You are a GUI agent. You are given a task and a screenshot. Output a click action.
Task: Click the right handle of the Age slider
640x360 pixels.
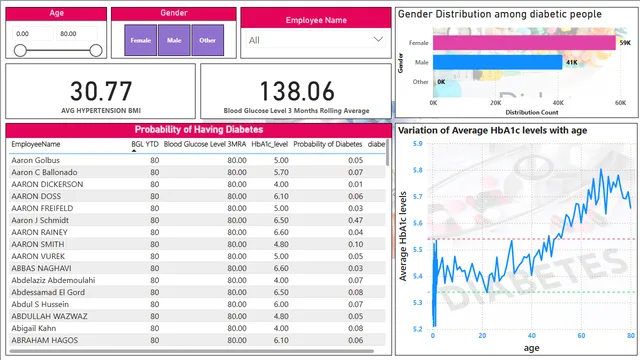point(96,51)
